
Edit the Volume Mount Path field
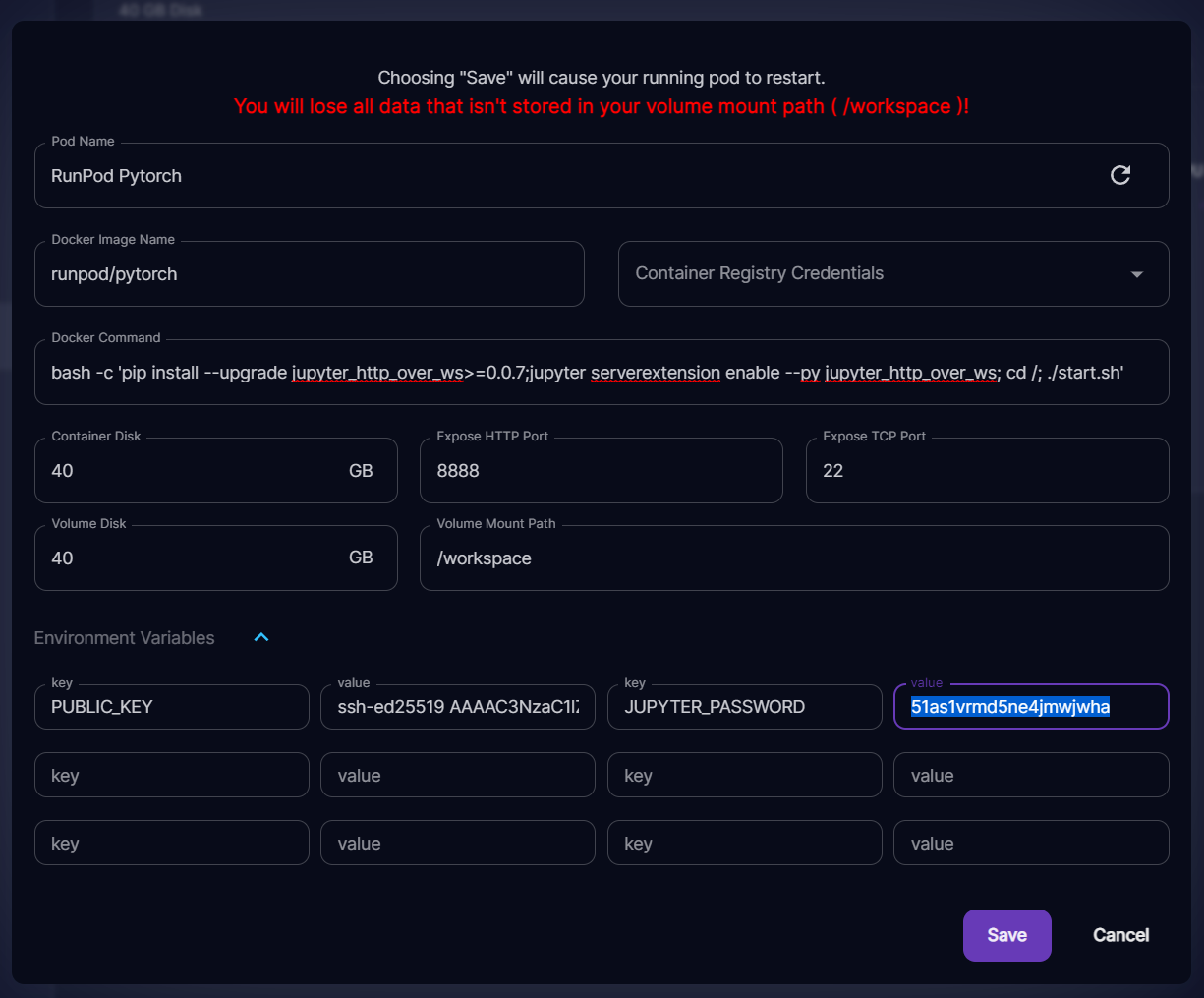pos(793,558)
